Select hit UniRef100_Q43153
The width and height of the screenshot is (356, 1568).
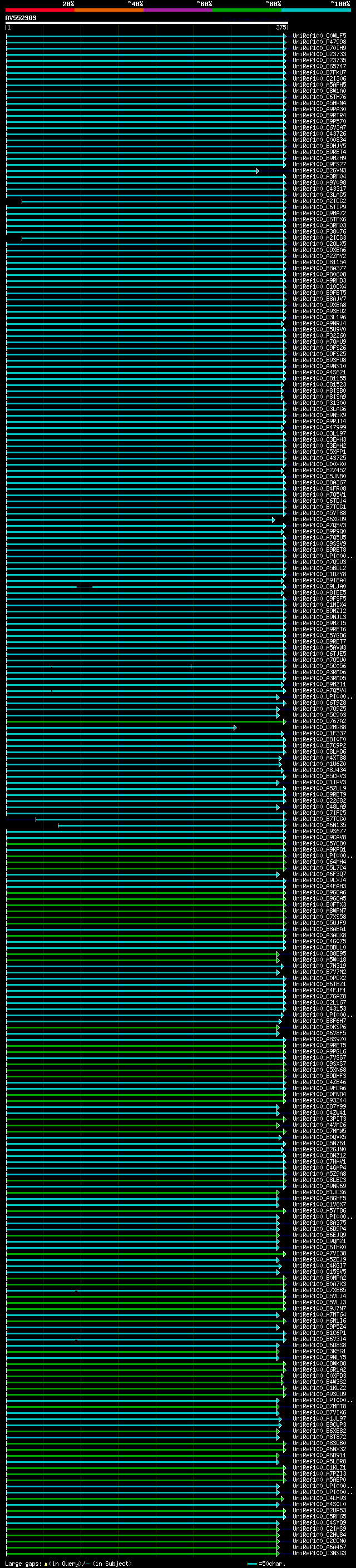[319, 1009]
